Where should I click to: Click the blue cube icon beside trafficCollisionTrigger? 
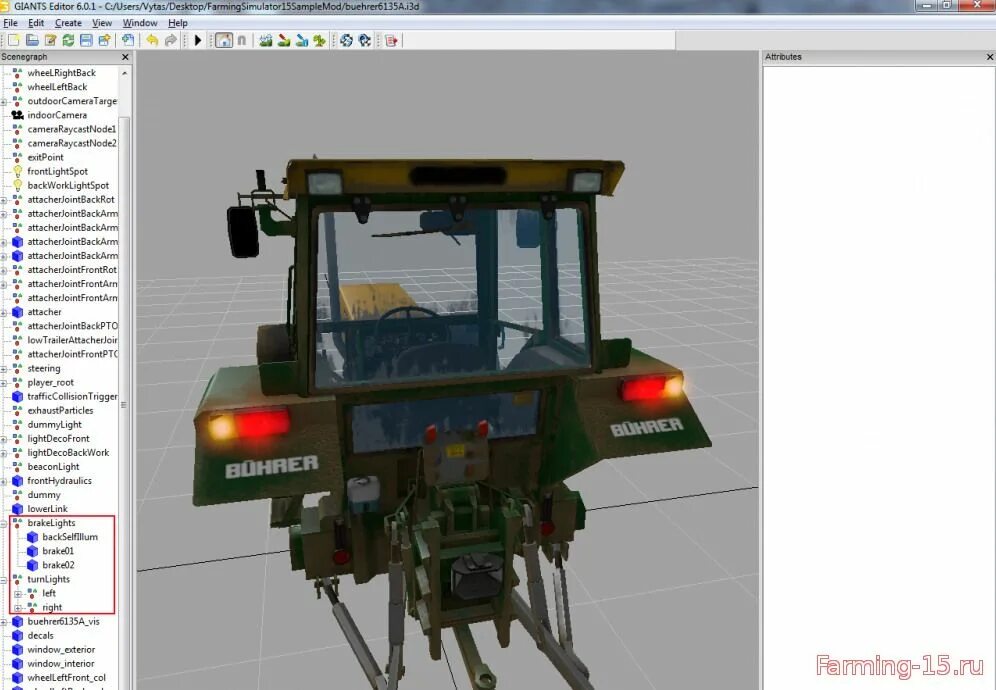[17, 396]
